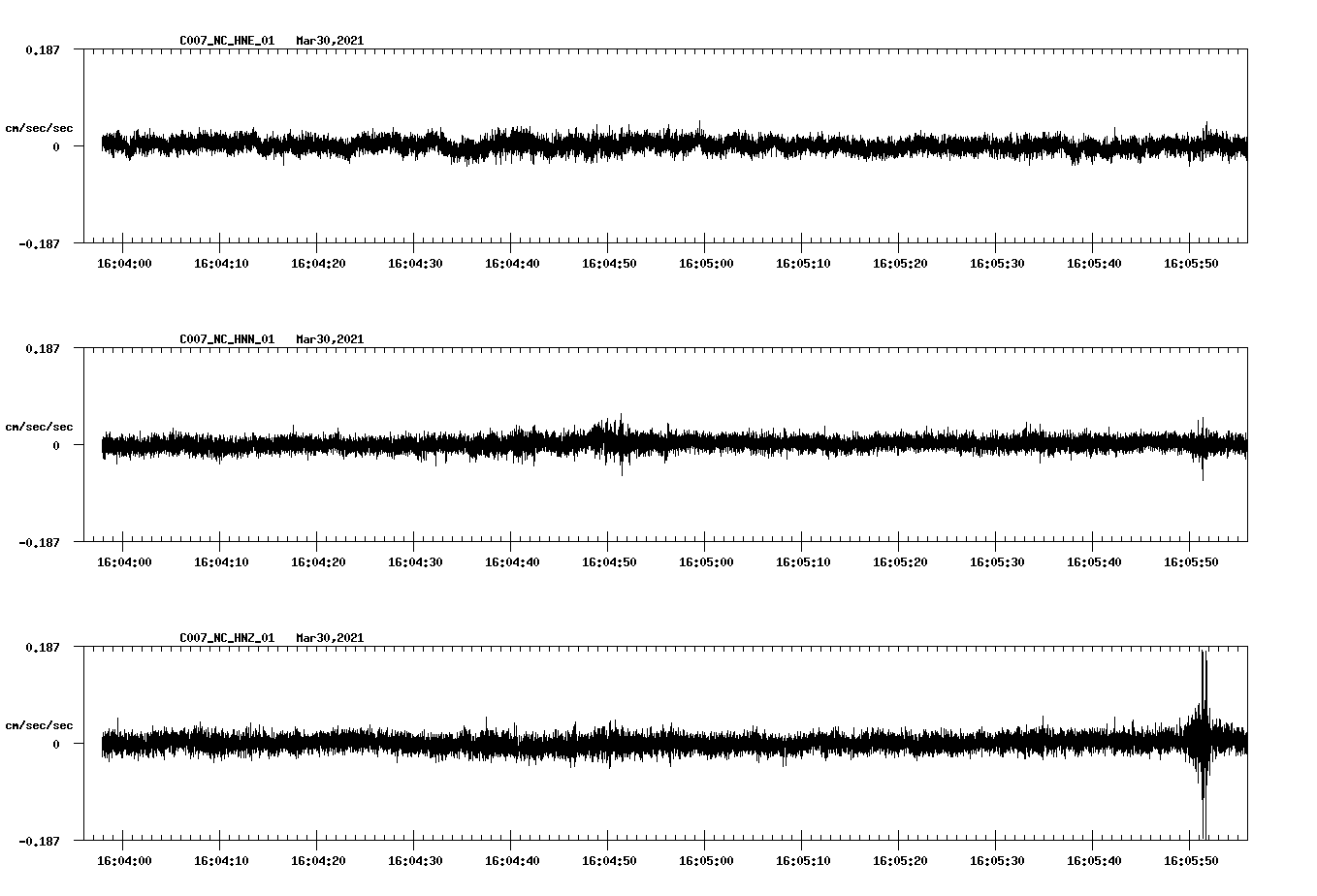Click the 16:04:30 time tick on HNE plot
Viewport: 1317px width, 896px height.
pos(416,262)
